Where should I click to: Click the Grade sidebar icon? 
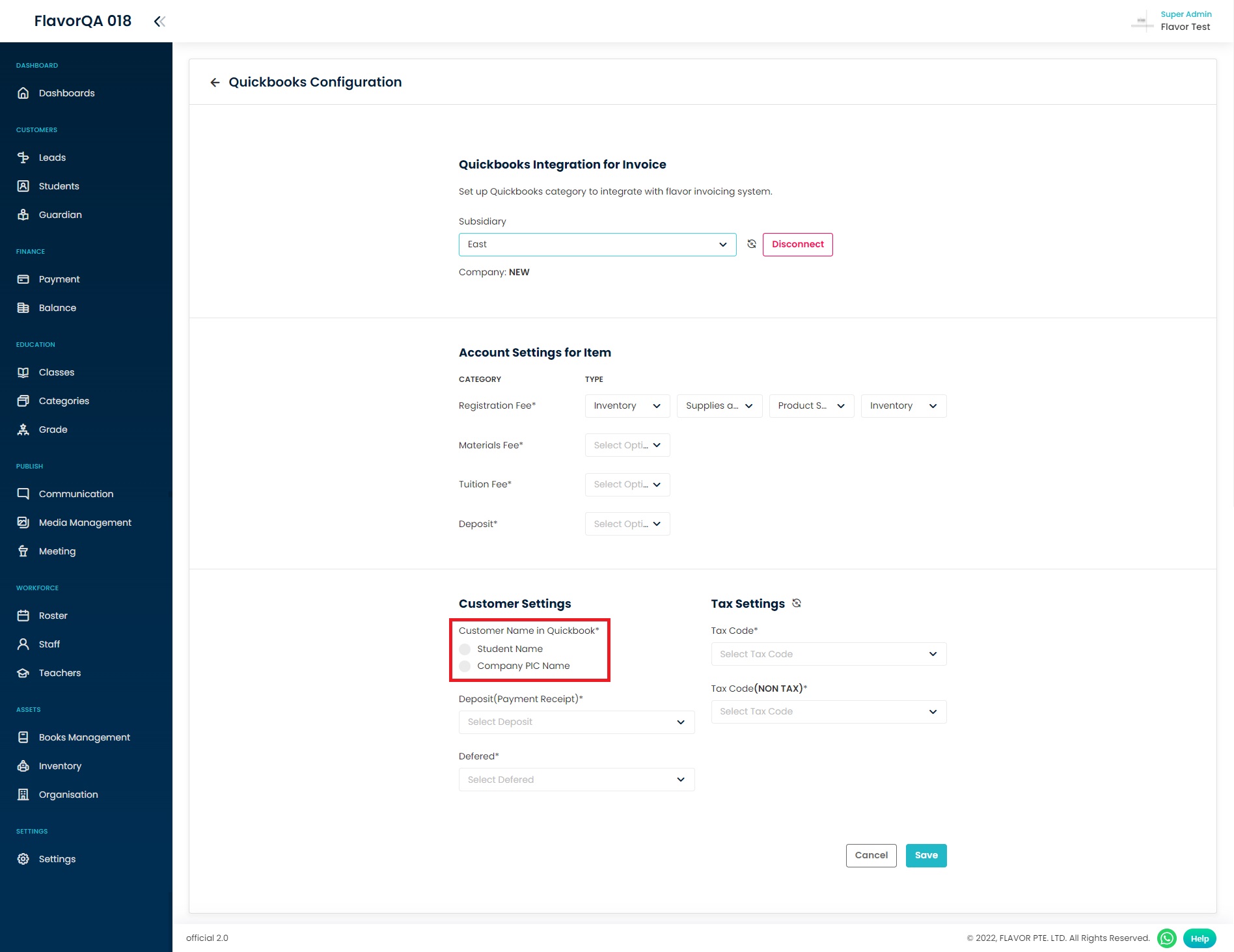click(23, 429)
